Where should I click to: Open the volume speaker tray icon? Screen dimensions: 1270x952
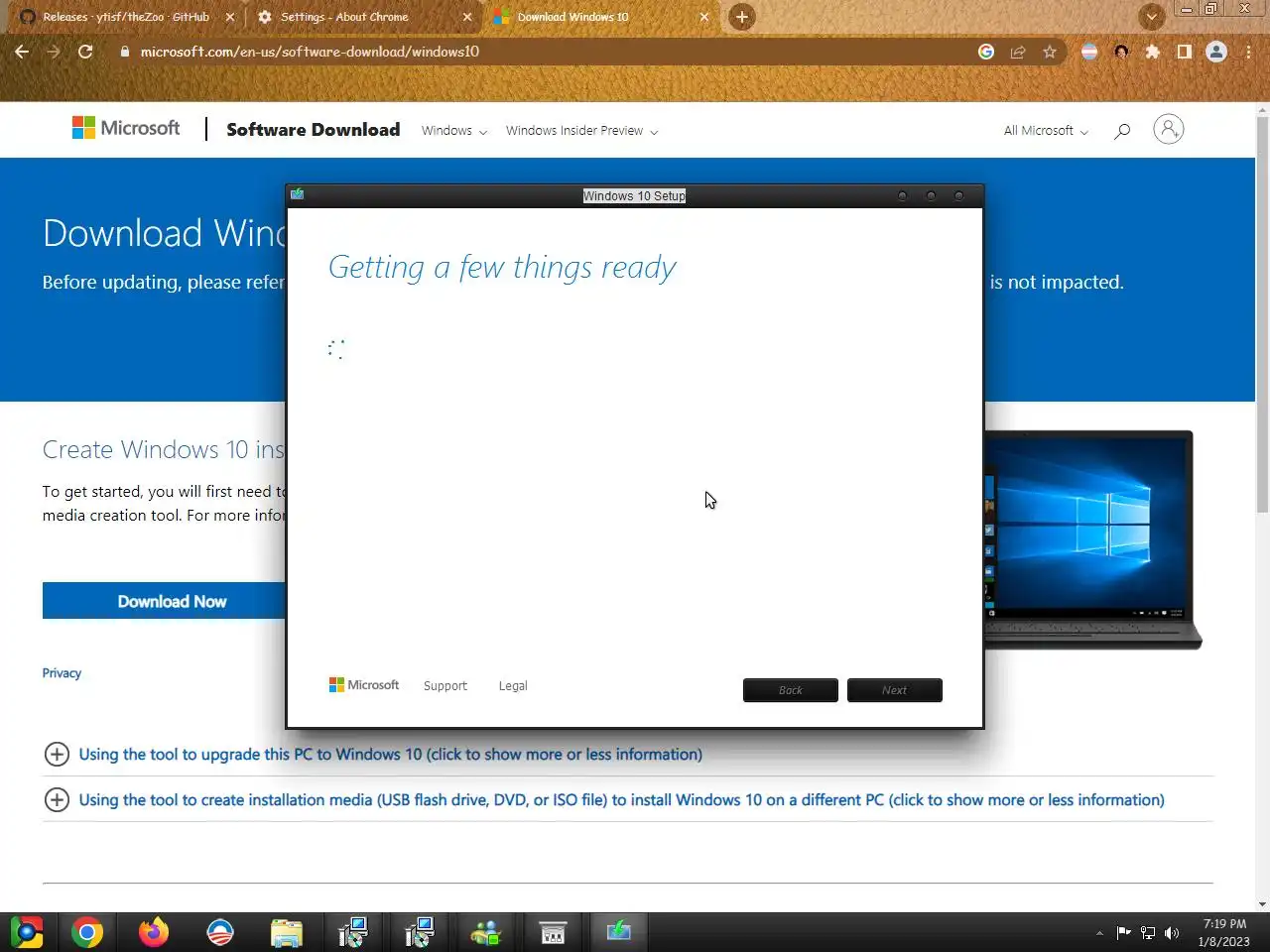(x=1172, y=933)
